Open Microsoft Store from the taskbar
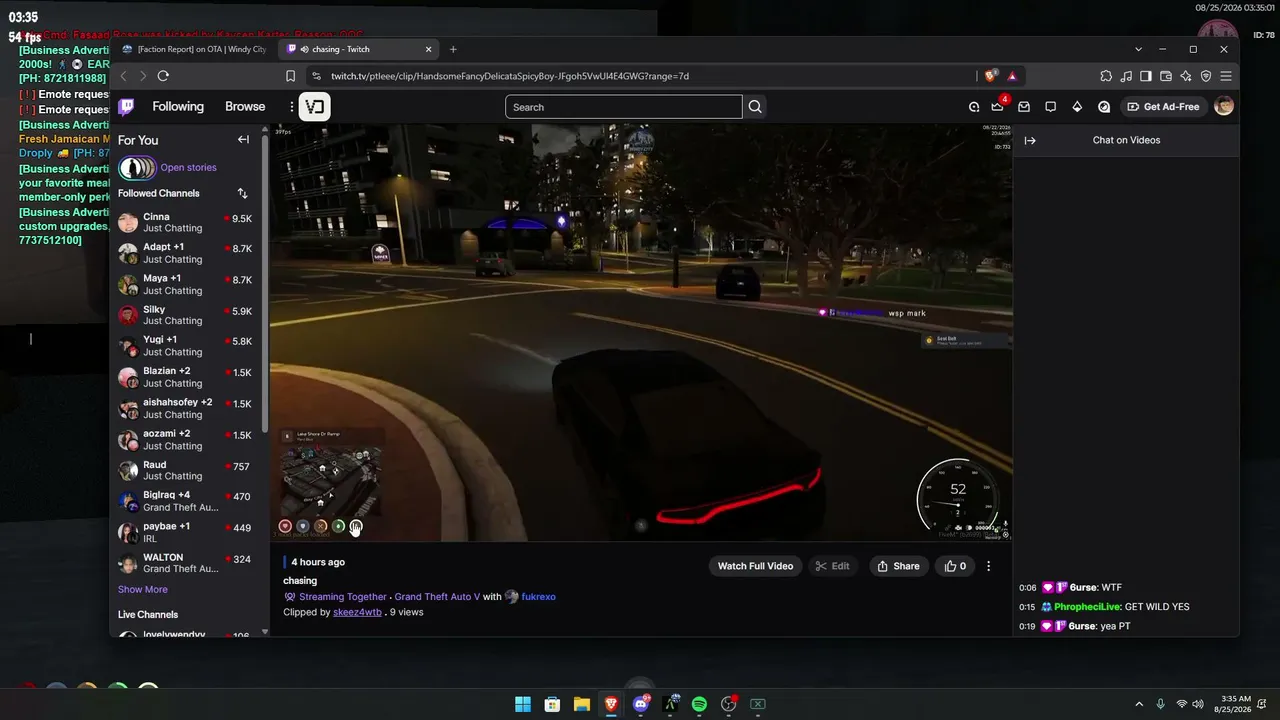This screenshot has width=1280, height=720. tap(552, 704)
